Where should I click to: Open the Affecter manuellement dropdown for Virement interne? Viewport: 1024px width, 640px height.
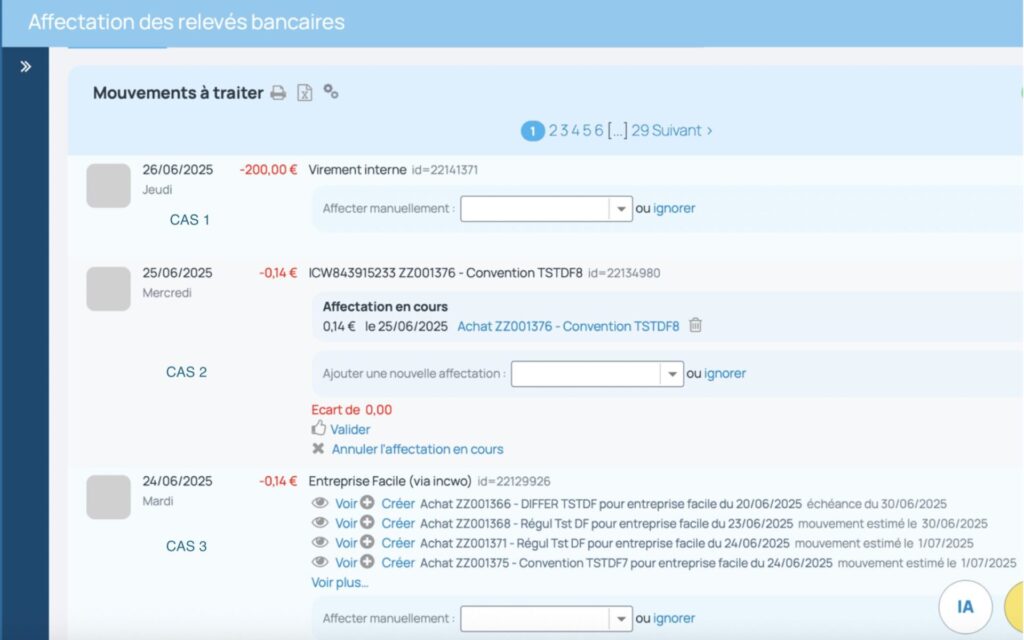pyautogui.click(x=621, y=209)
